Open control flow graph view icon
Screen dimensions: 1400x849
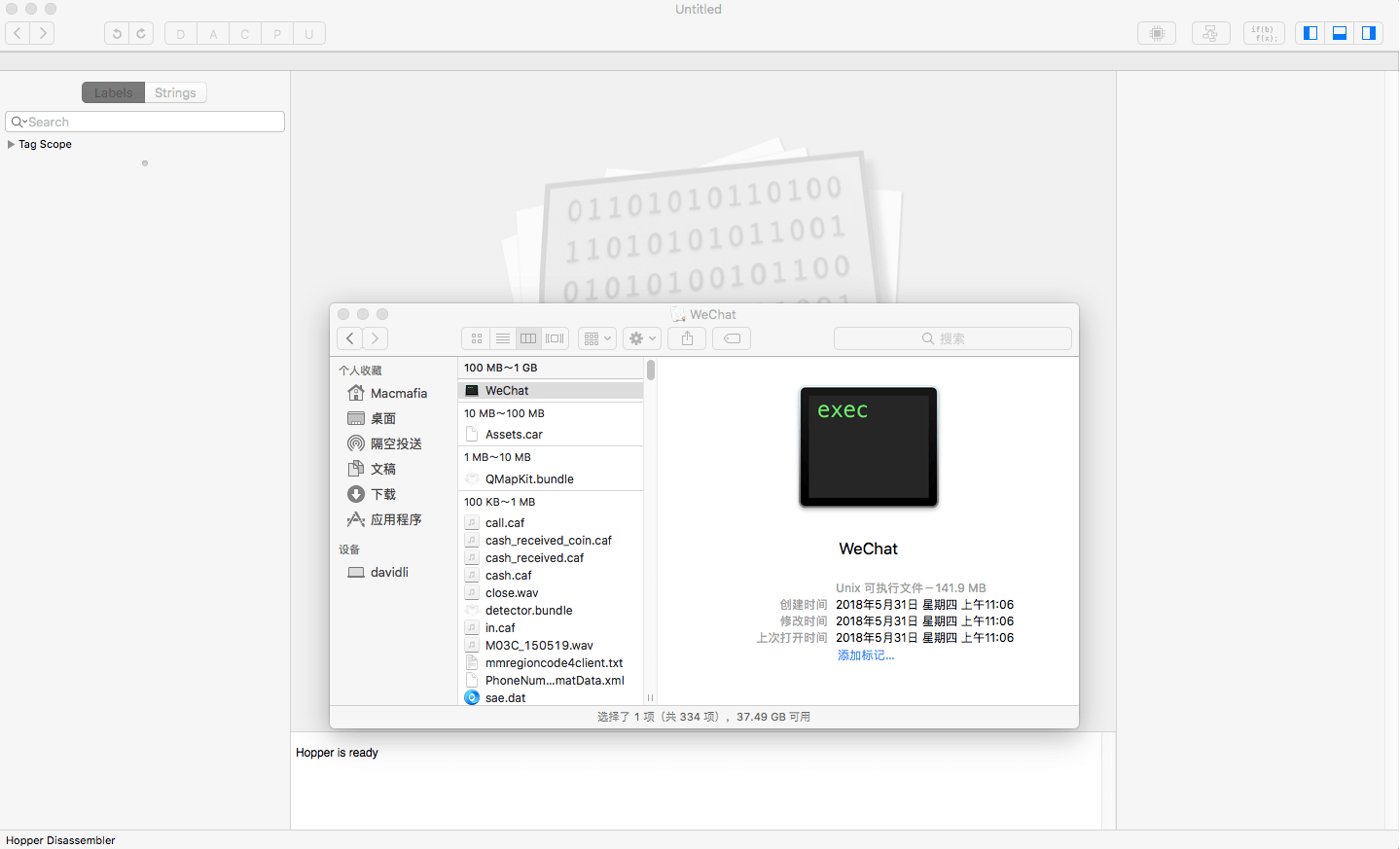click(1210, 33)
